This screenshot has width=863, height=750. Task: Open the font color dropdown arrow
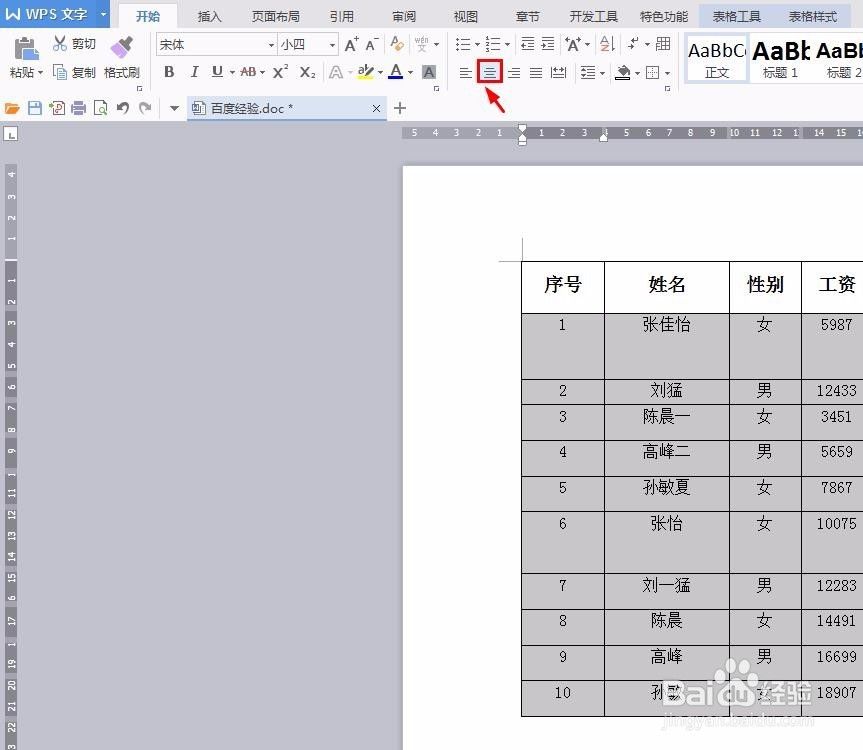(410, 73)
